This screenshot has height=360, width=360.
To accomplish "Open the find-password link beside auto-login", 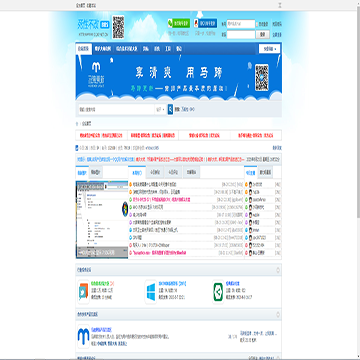I will (x=277, y=24).
